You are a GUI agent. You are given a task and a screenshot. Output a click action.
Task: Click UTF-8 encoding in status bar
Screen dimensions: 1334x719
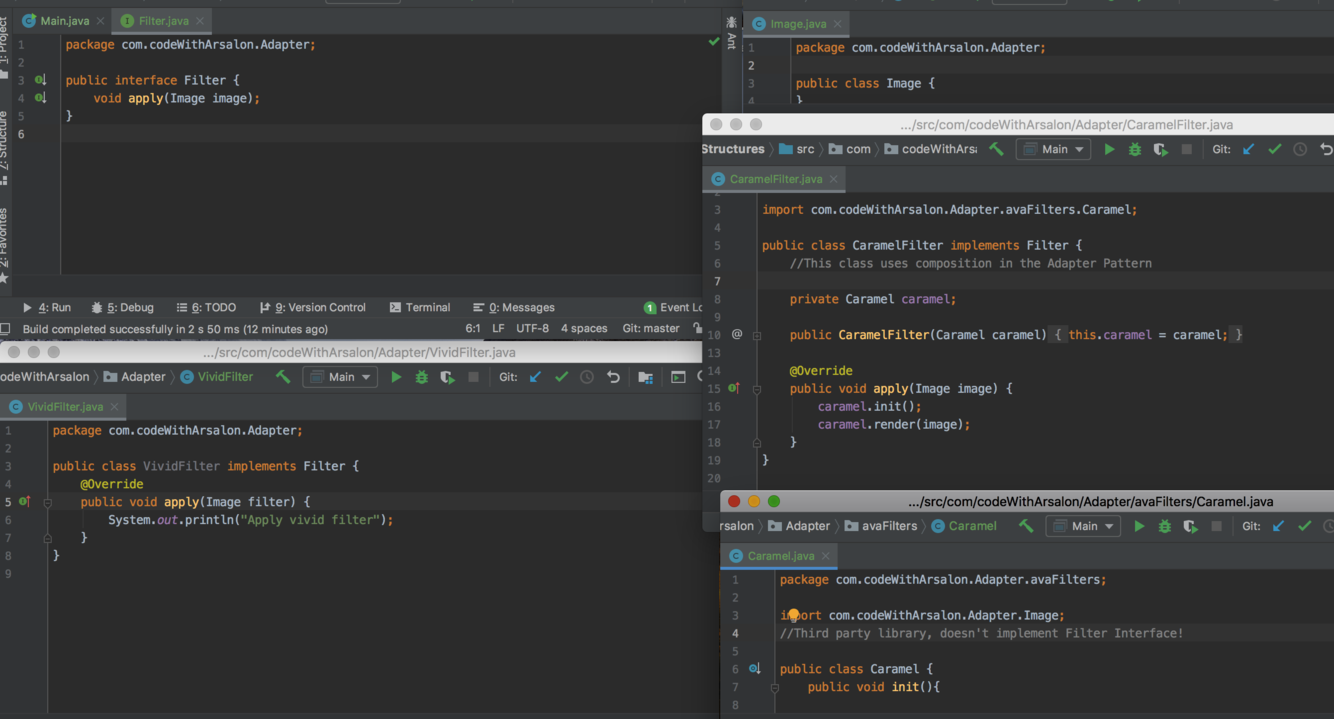pos(532,329)
